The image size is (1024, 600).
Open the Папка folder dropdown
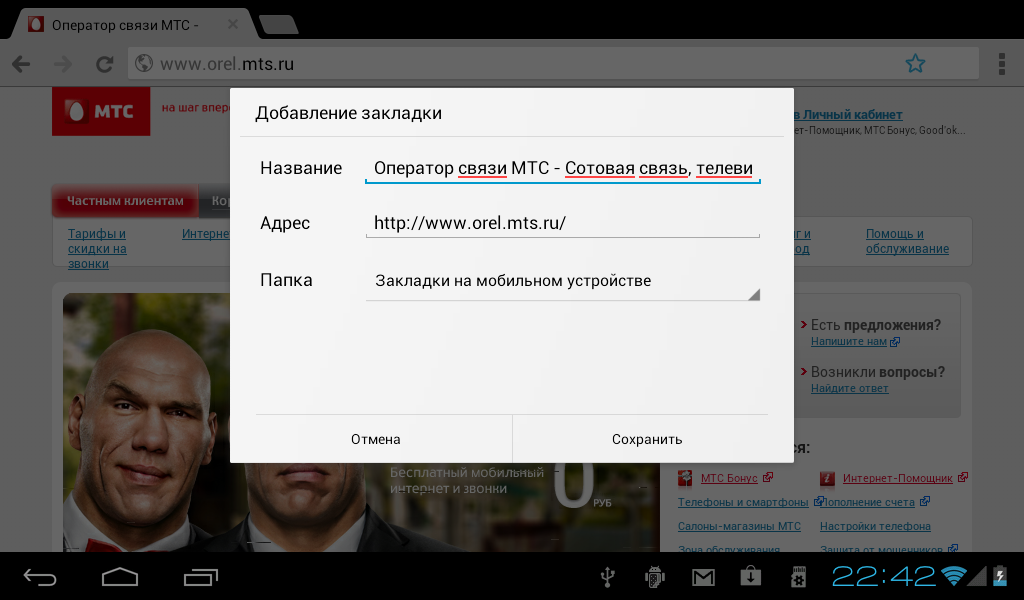pyautogui.click(x=563, y=281)
